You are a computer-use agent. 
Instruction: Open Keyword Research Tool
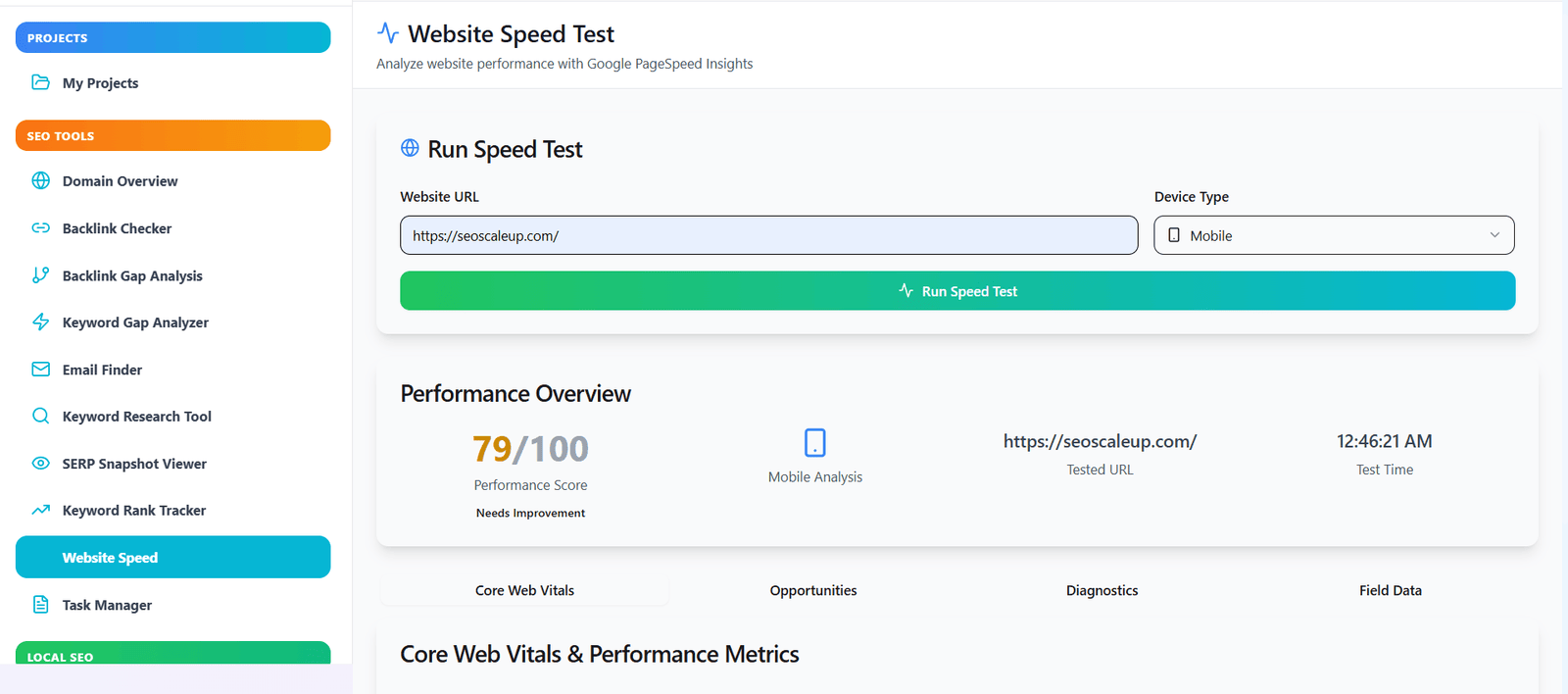172,416
